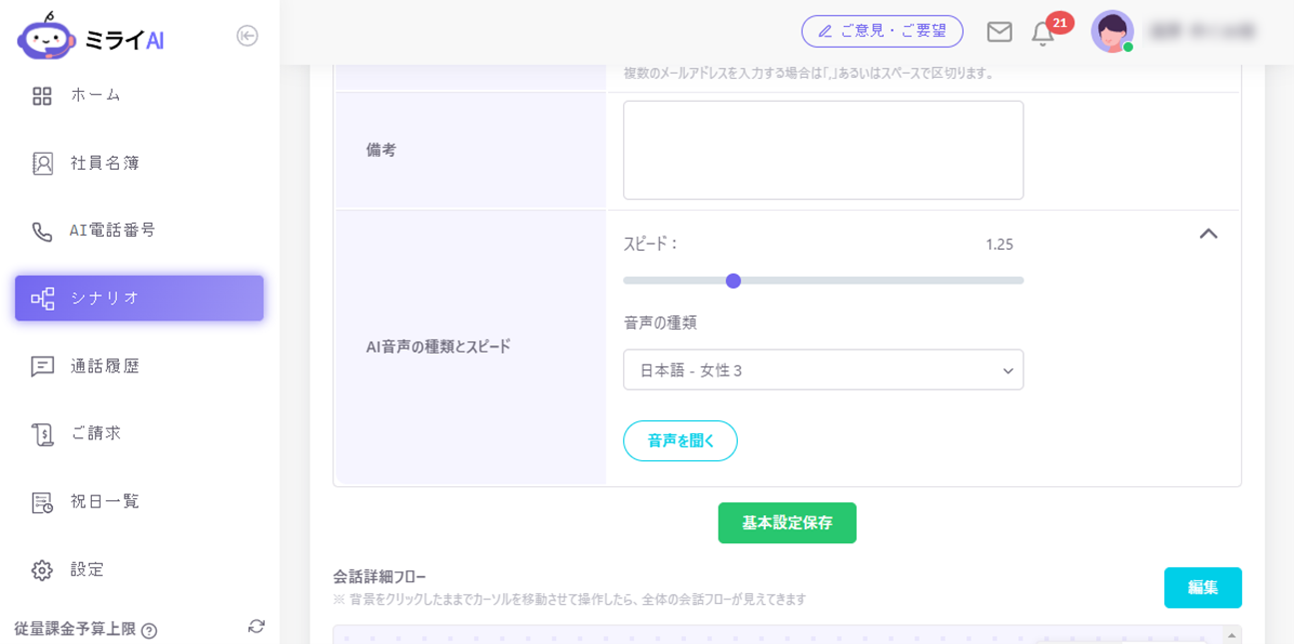The image size is (1294, 644).
Task: Open 設定 settings in the sidebar
Action: (x=87, y=569)
